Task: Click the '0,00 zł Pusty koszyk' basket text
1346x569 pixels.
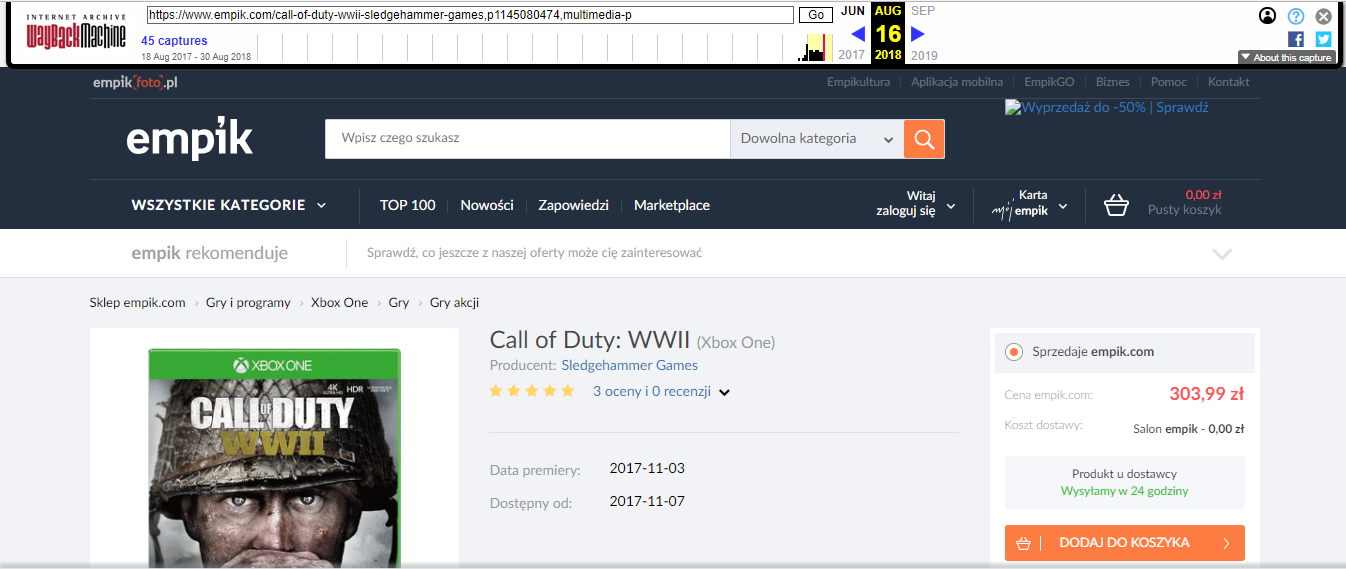Action: tap(1185, 203)
